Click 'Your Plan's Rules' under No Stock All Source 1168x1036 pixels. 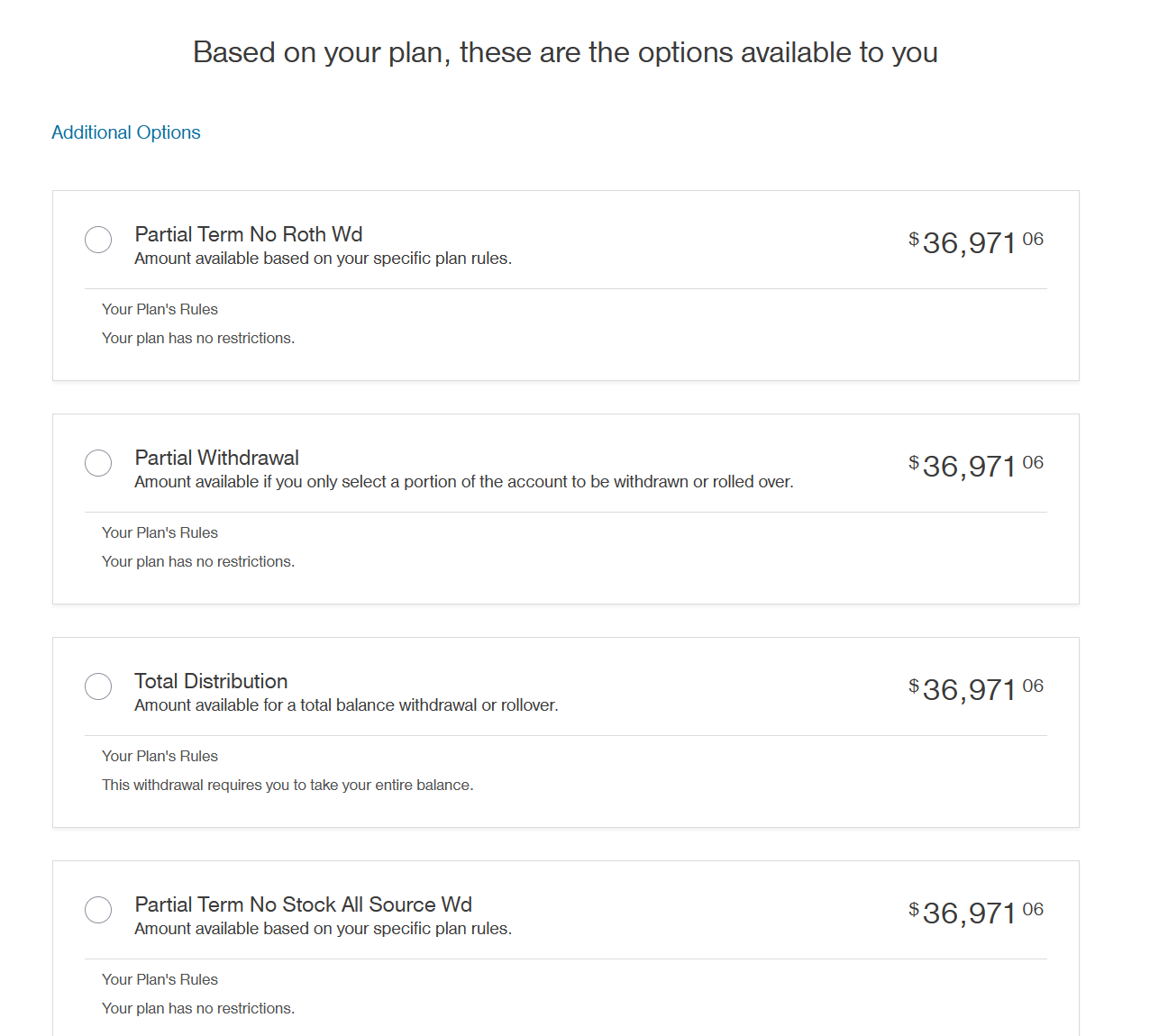click(160, 979)
